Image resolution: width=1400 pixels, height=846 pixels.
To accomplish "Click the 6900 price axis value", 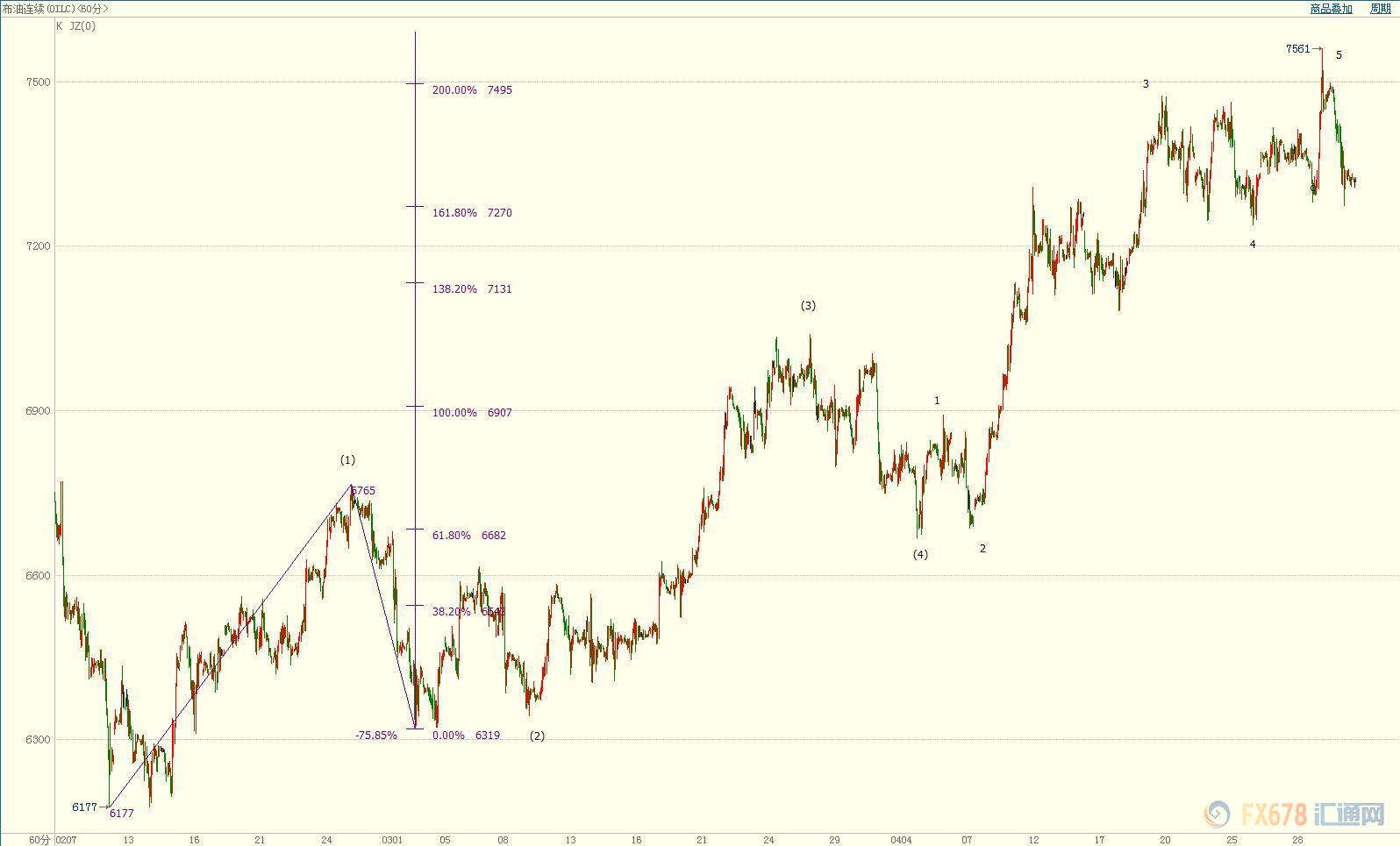I will [39, 411].
